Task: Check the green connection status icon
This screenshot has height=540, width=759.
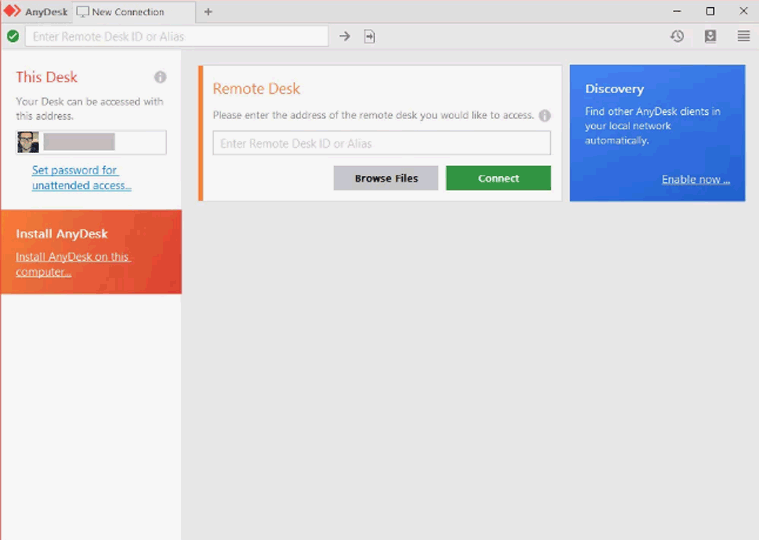Action: (x=13, y=36)
